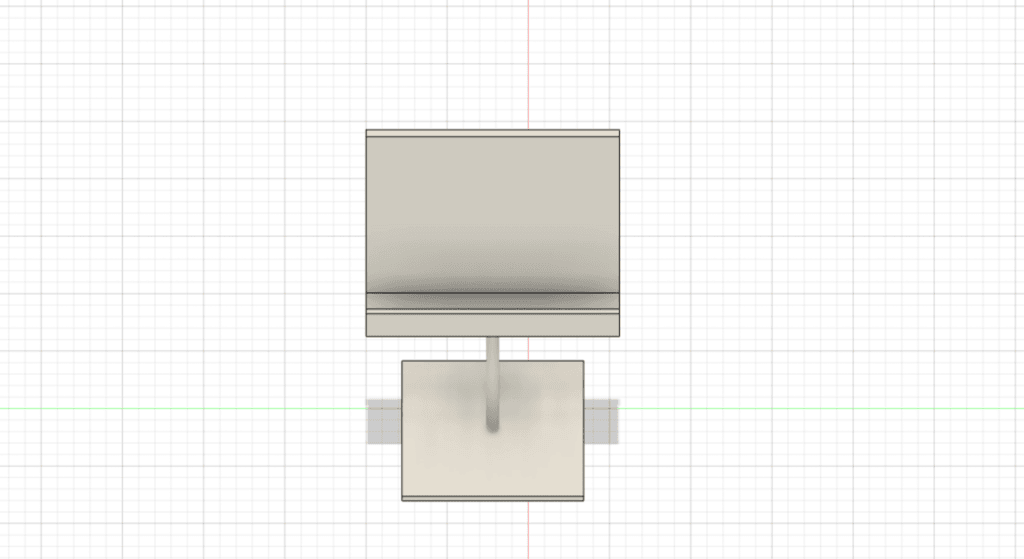Select the gray tab left of lower block
This screenshot has height=559, width=1024.
tap(383, 421)
